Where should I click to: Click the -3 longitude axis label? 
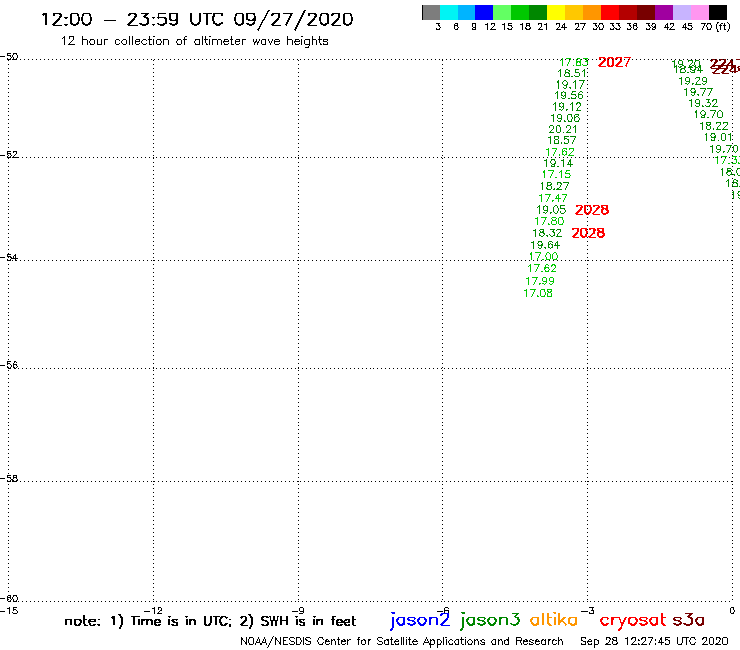click(588, 611)
